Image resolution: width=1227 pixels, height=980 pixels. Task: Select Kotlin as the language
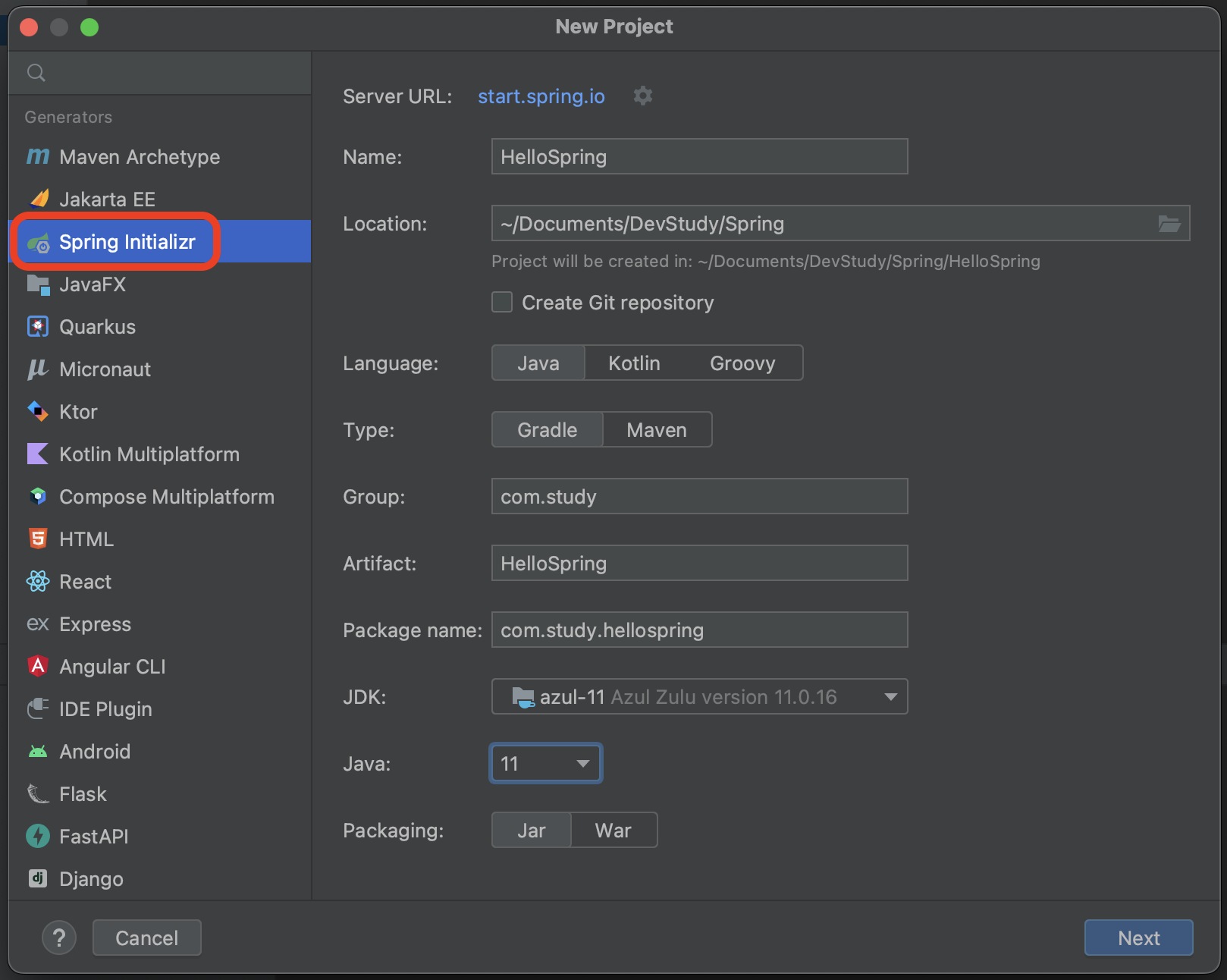coord(635,363)
